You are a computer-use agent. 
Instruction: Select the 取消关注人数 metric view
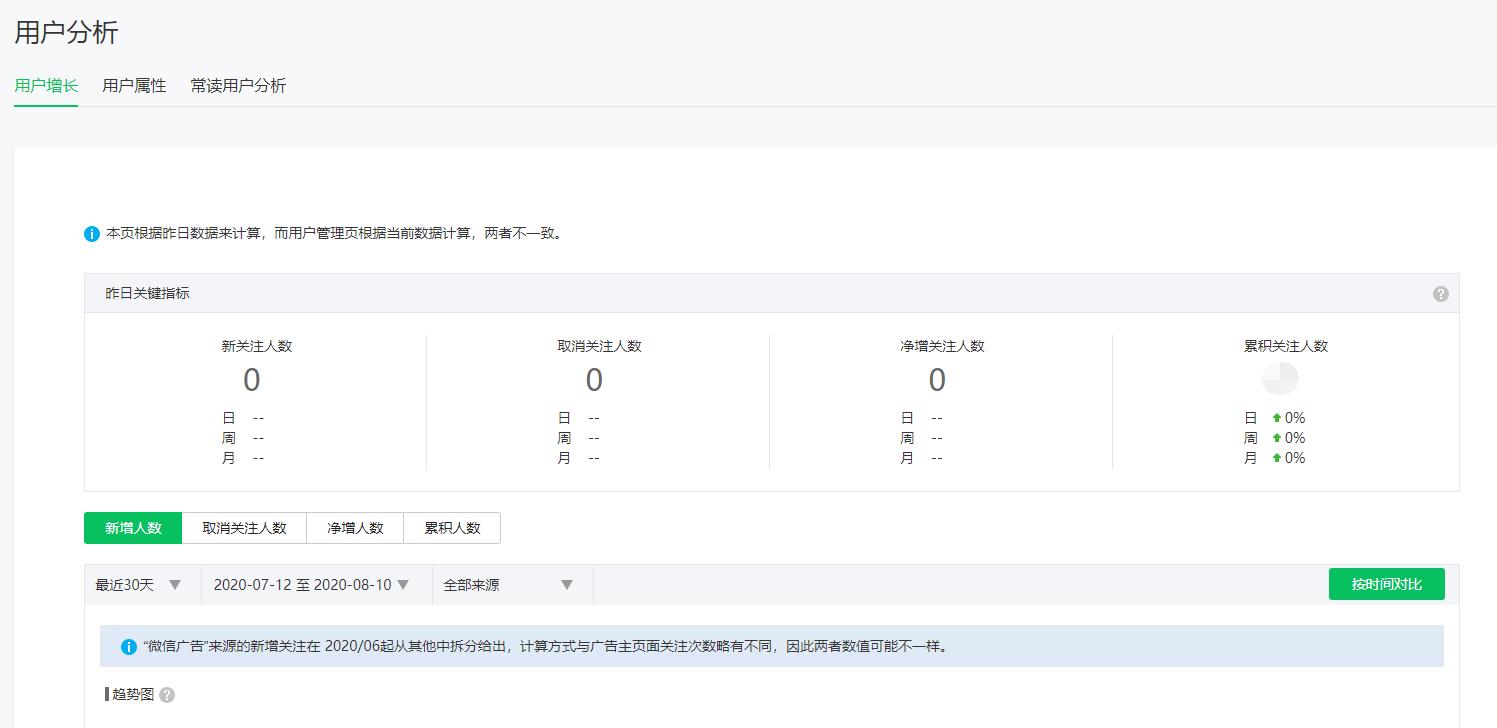click(x=243, y=528)
